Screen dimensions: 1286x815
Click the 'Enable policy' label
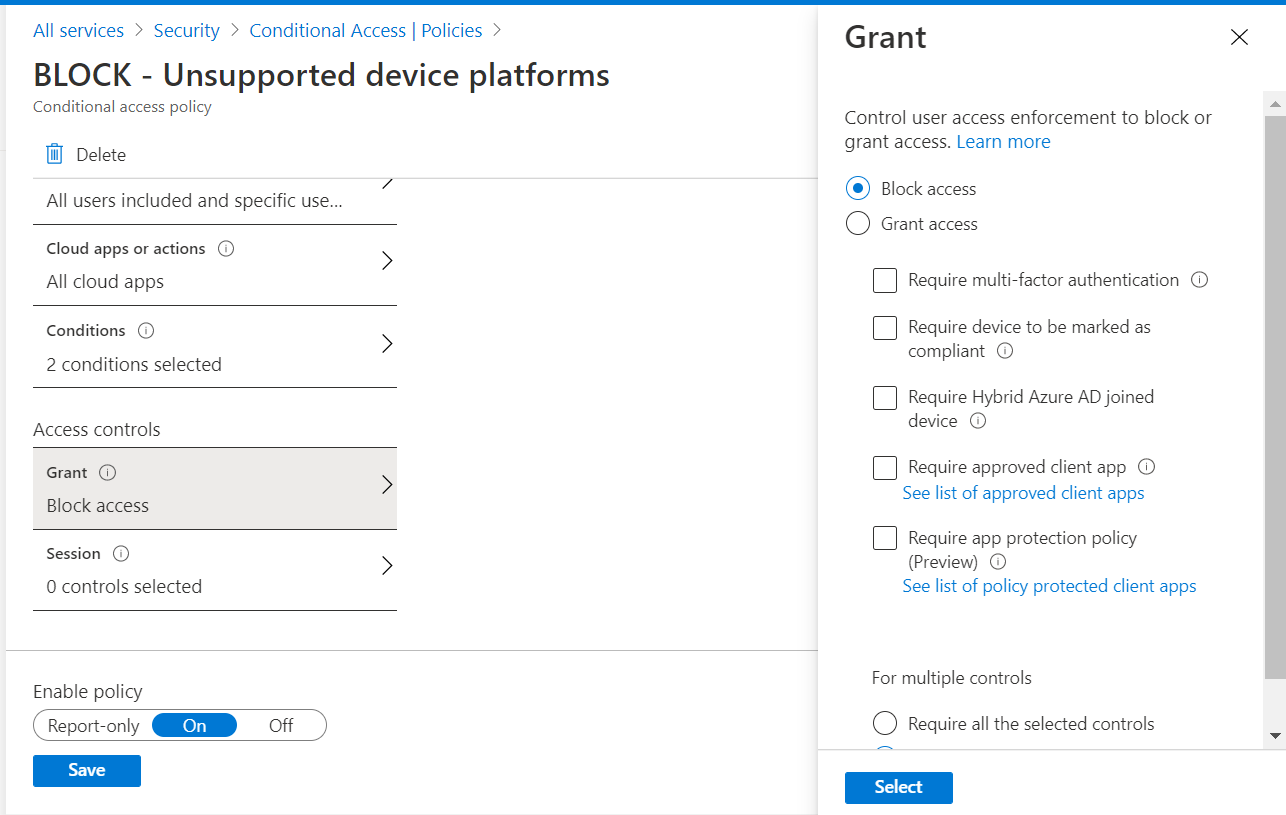pos(88,692)
